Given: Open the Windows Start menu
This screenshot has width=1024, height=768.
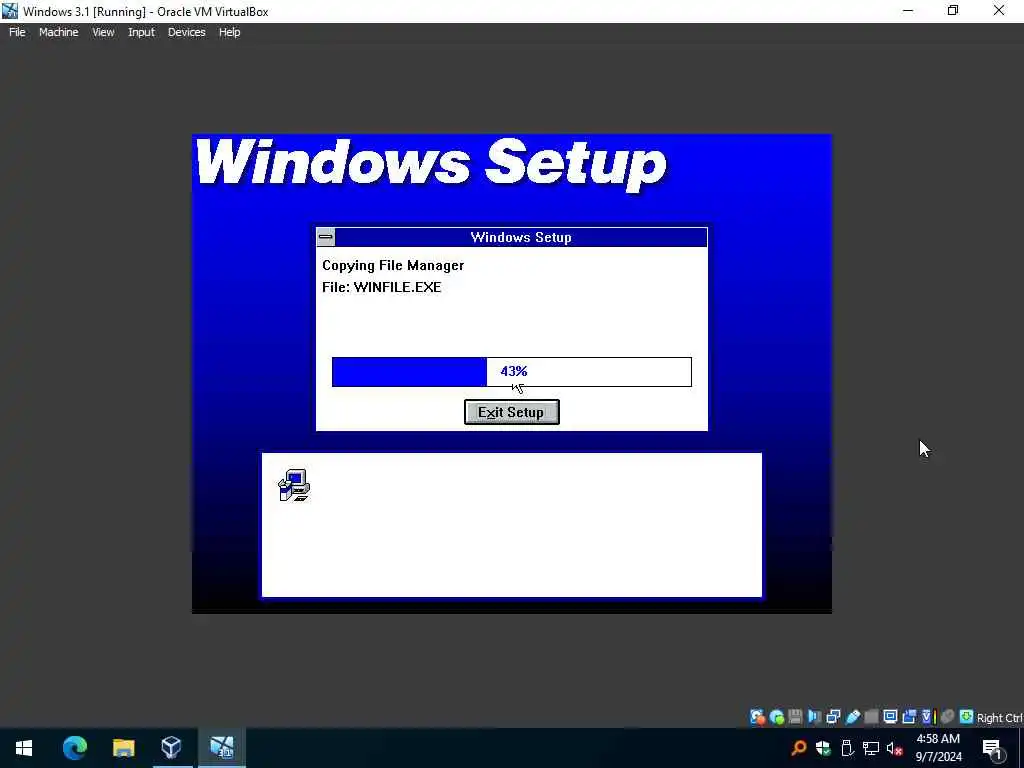Looking at the screenshot, I should [24, 748].
